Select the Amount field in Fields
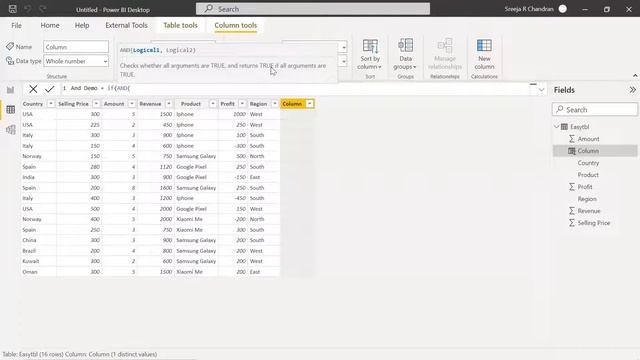Screen dimensions: 640x360 pos(588,139)
